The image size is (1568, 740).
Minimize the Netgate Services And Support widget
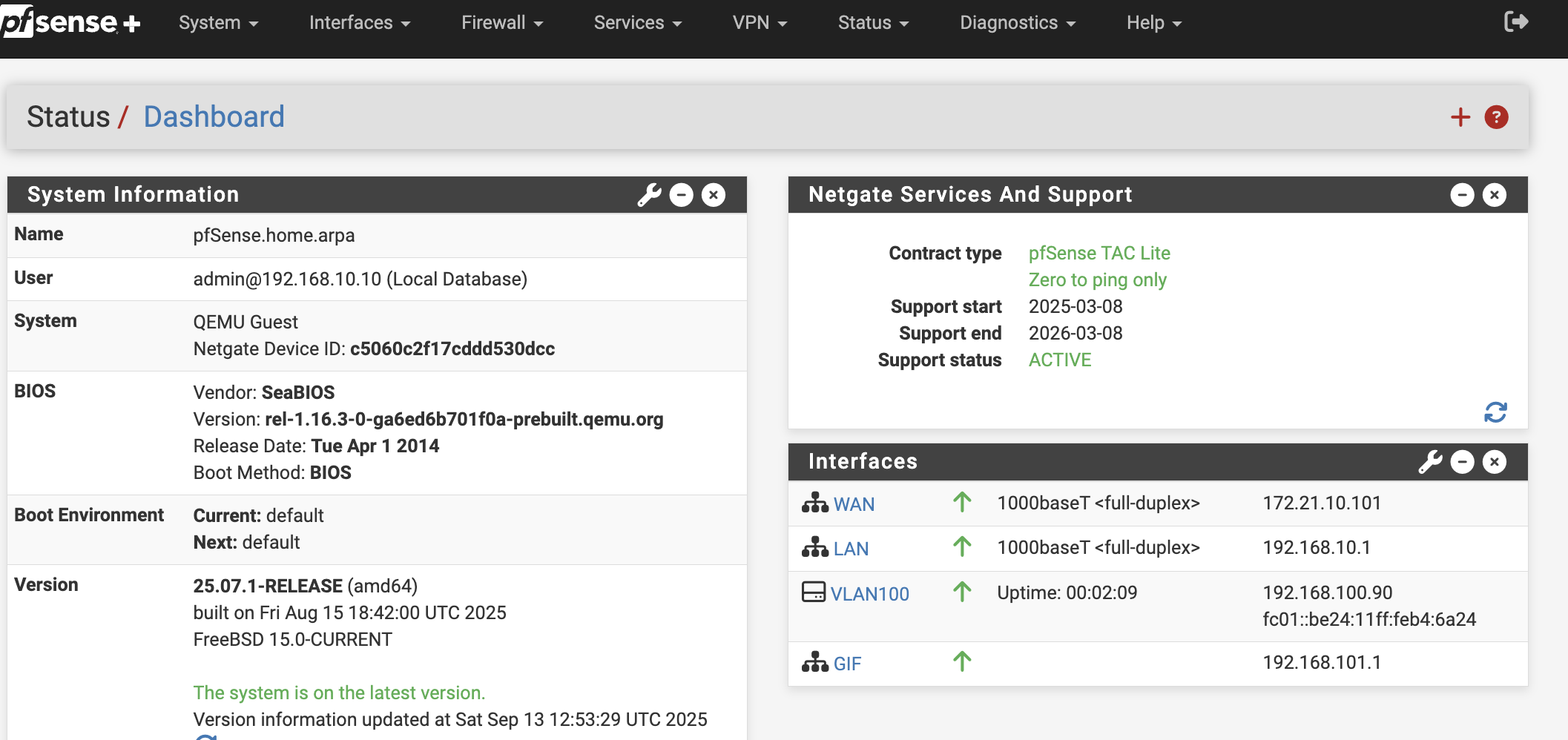pyautogui.click(x=1462, y=195)
